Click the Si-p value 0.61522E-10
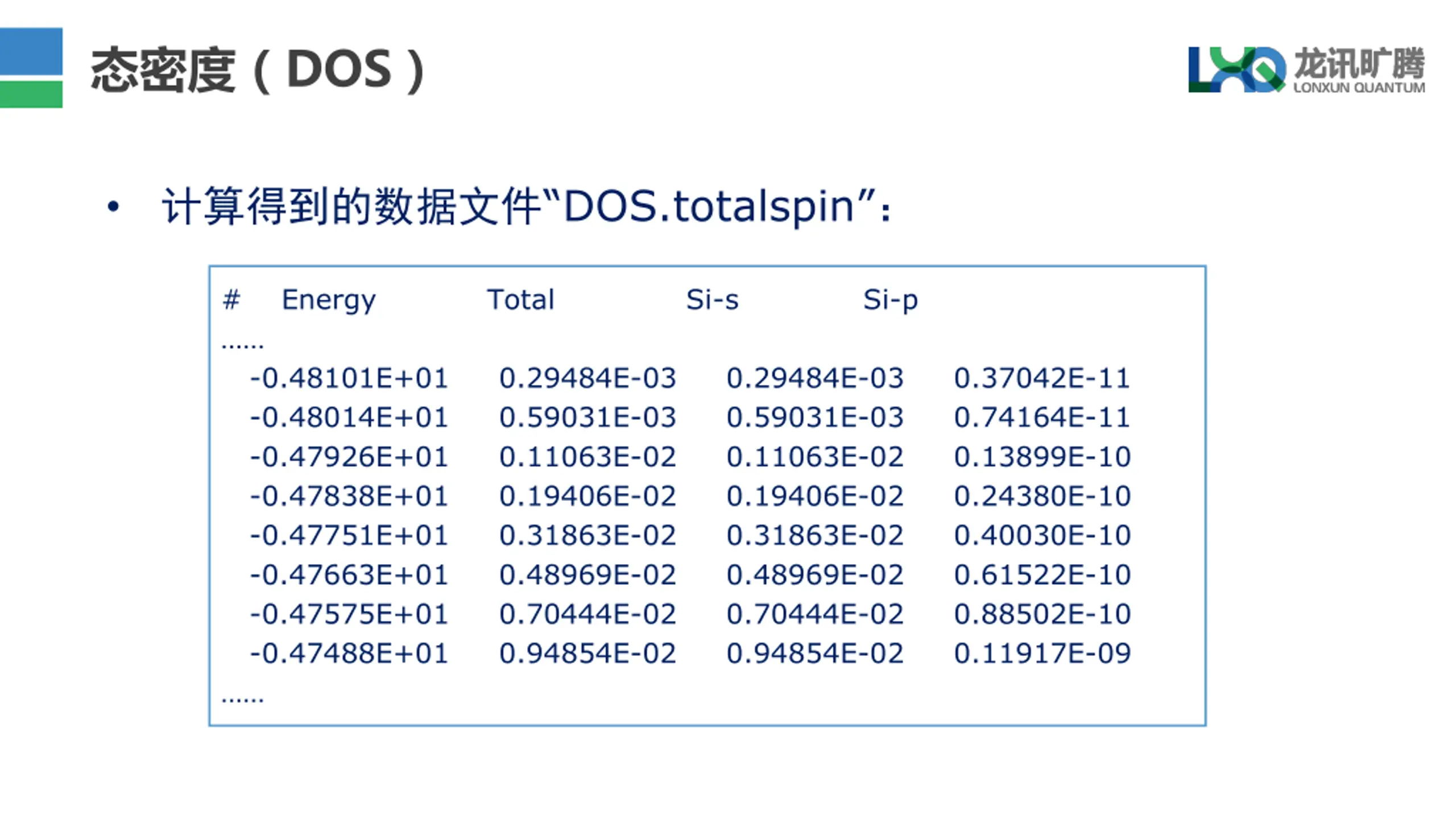This screenshot has width=1456, height=819. [x=1043, y=574]
